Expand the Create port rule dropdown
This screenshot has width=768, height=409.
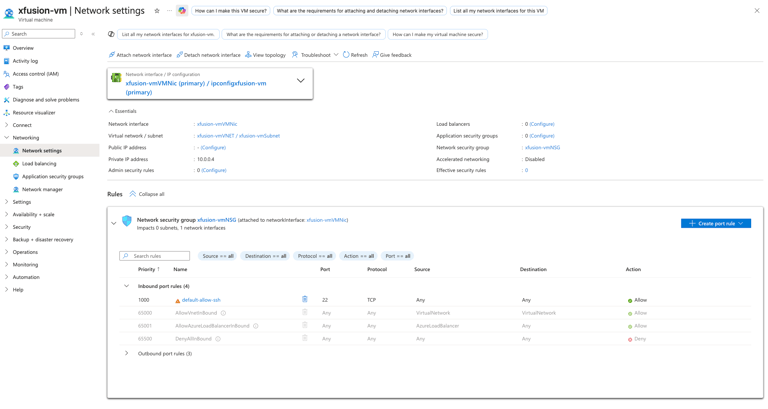[x=741, y=223]
